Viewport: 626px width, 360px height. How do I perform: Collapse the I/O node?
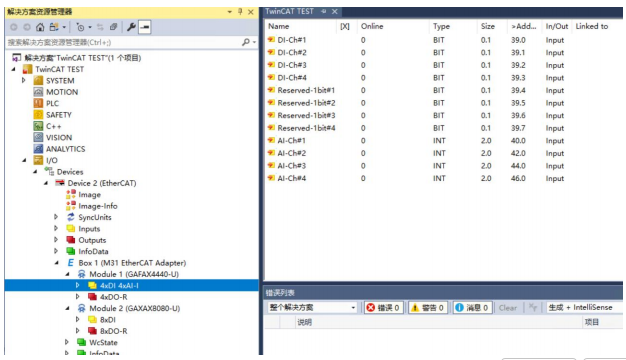pyautogui.click(x=24, y=160)
